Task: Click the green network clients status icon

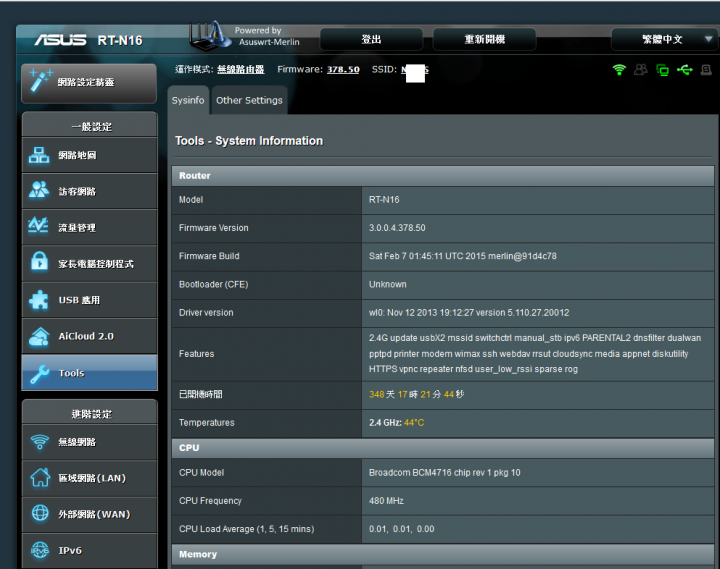Action: [663, 70]
